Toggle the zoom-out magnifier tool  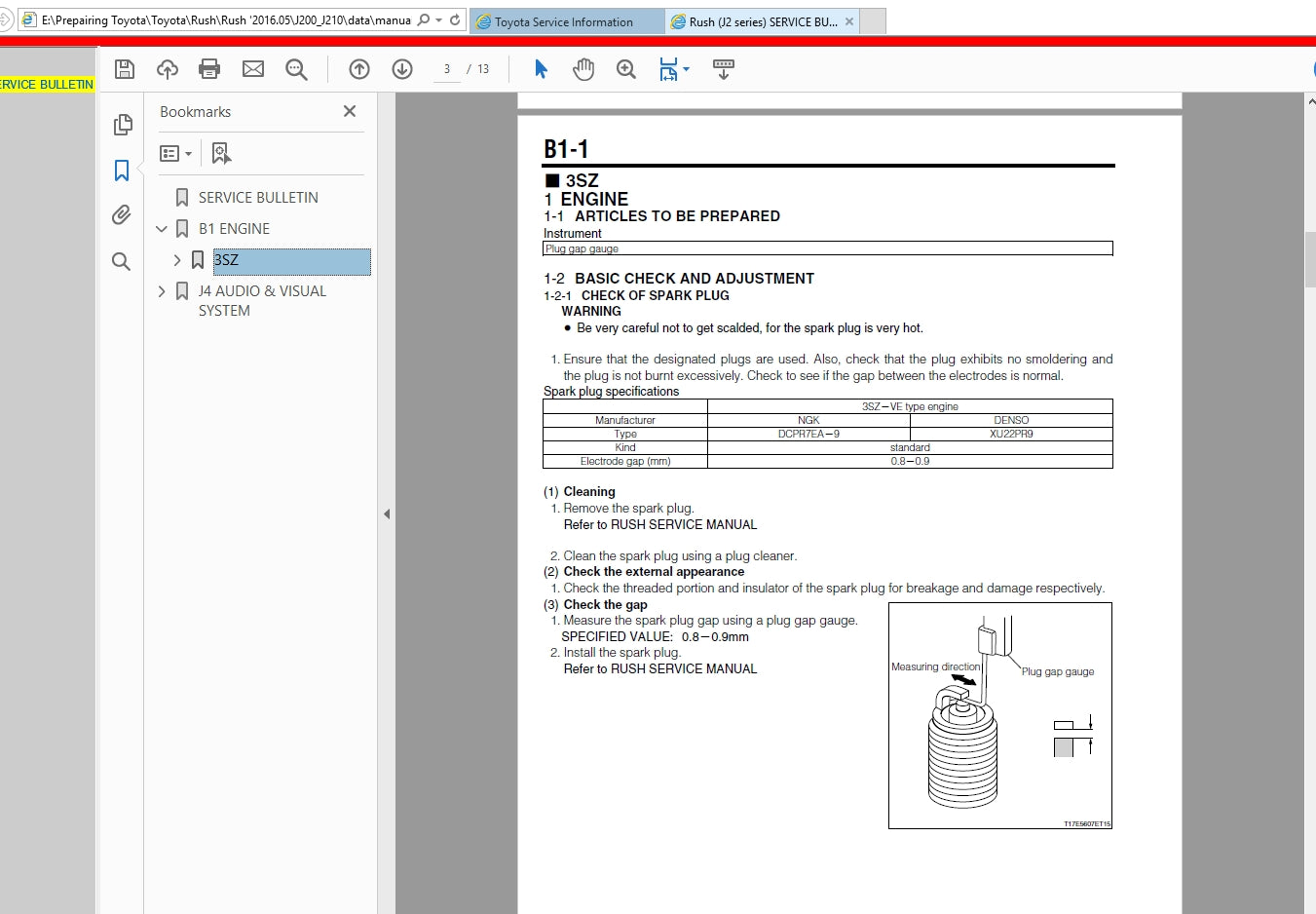point(297,68)
